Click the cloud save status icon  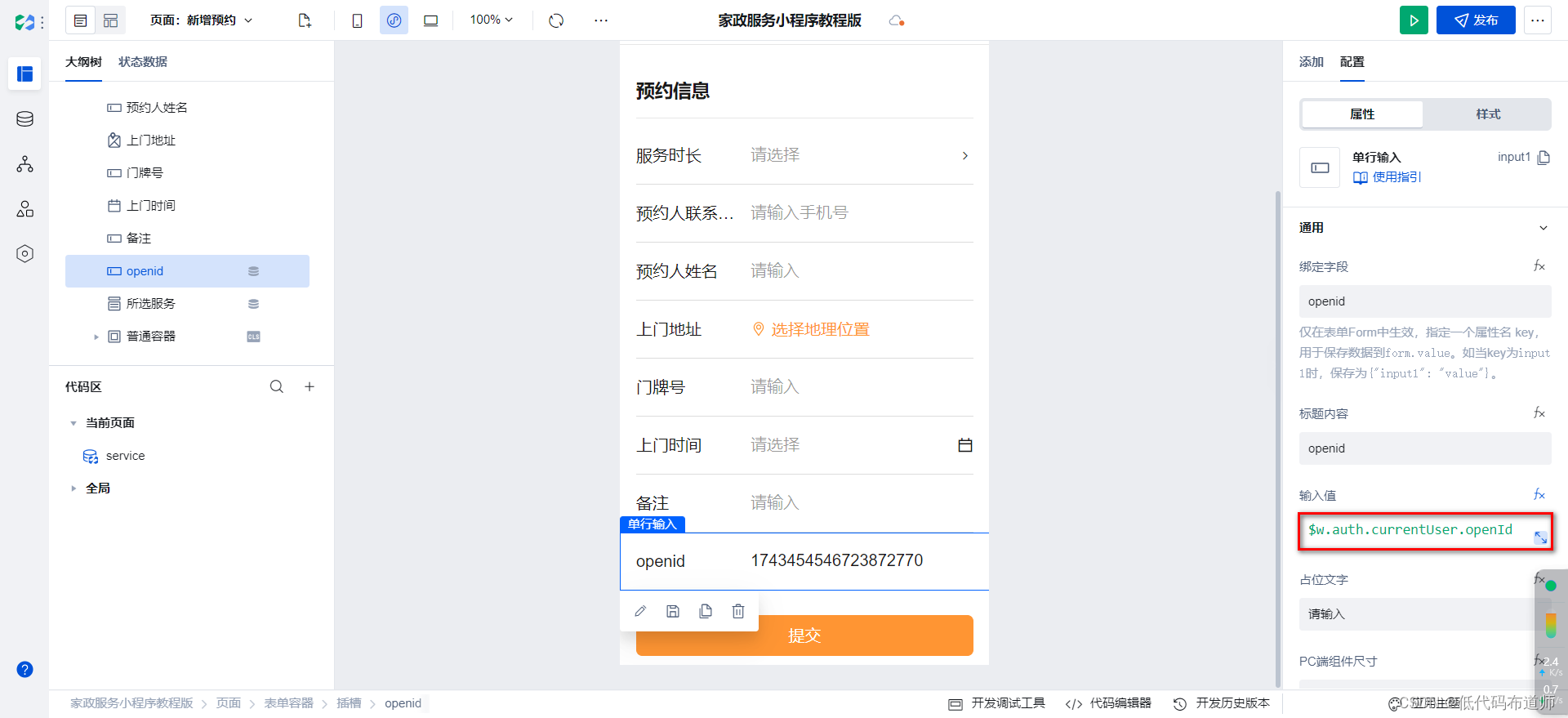click(x=896, y=20)
